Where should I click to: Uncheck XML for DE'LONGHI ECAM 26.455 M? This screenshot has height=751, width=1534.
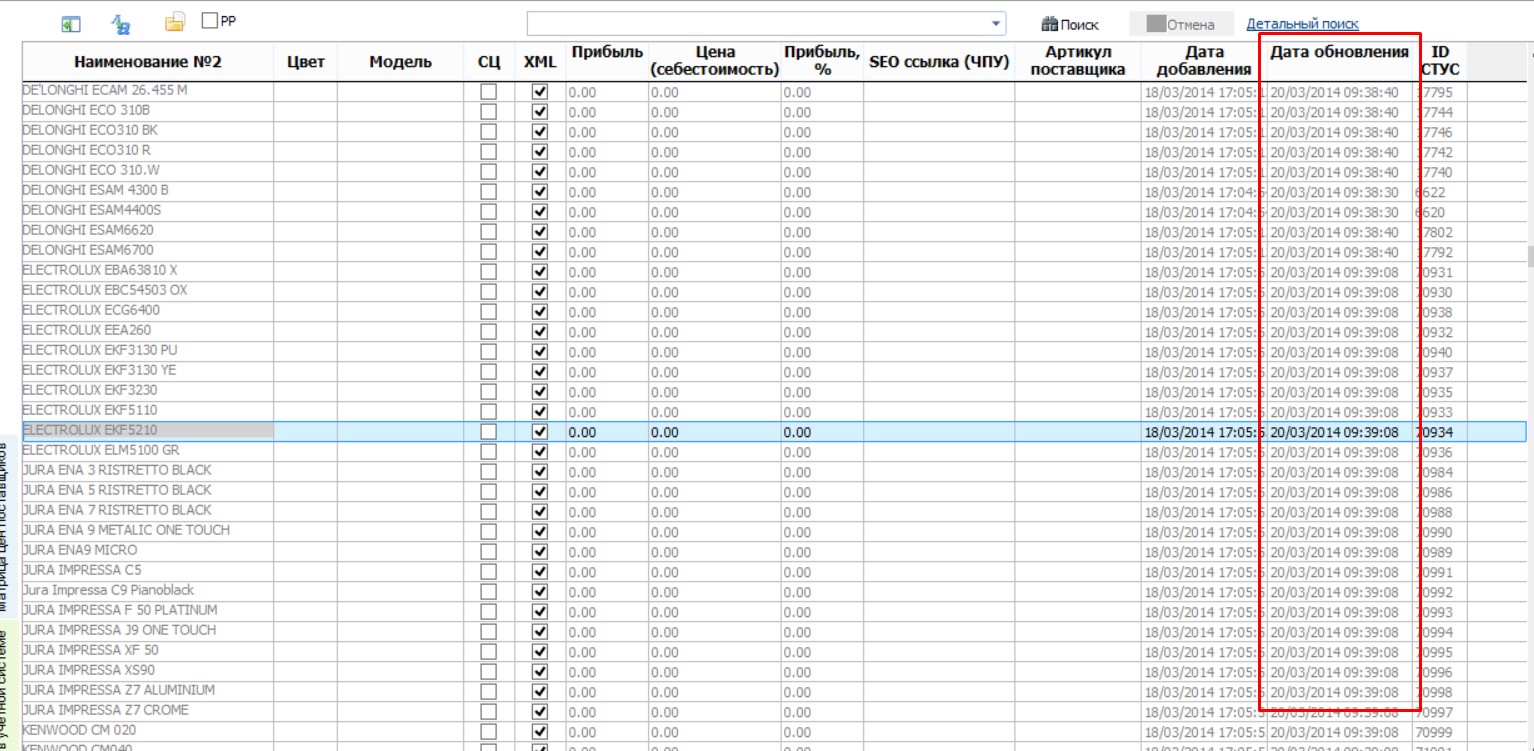[540, 92]
